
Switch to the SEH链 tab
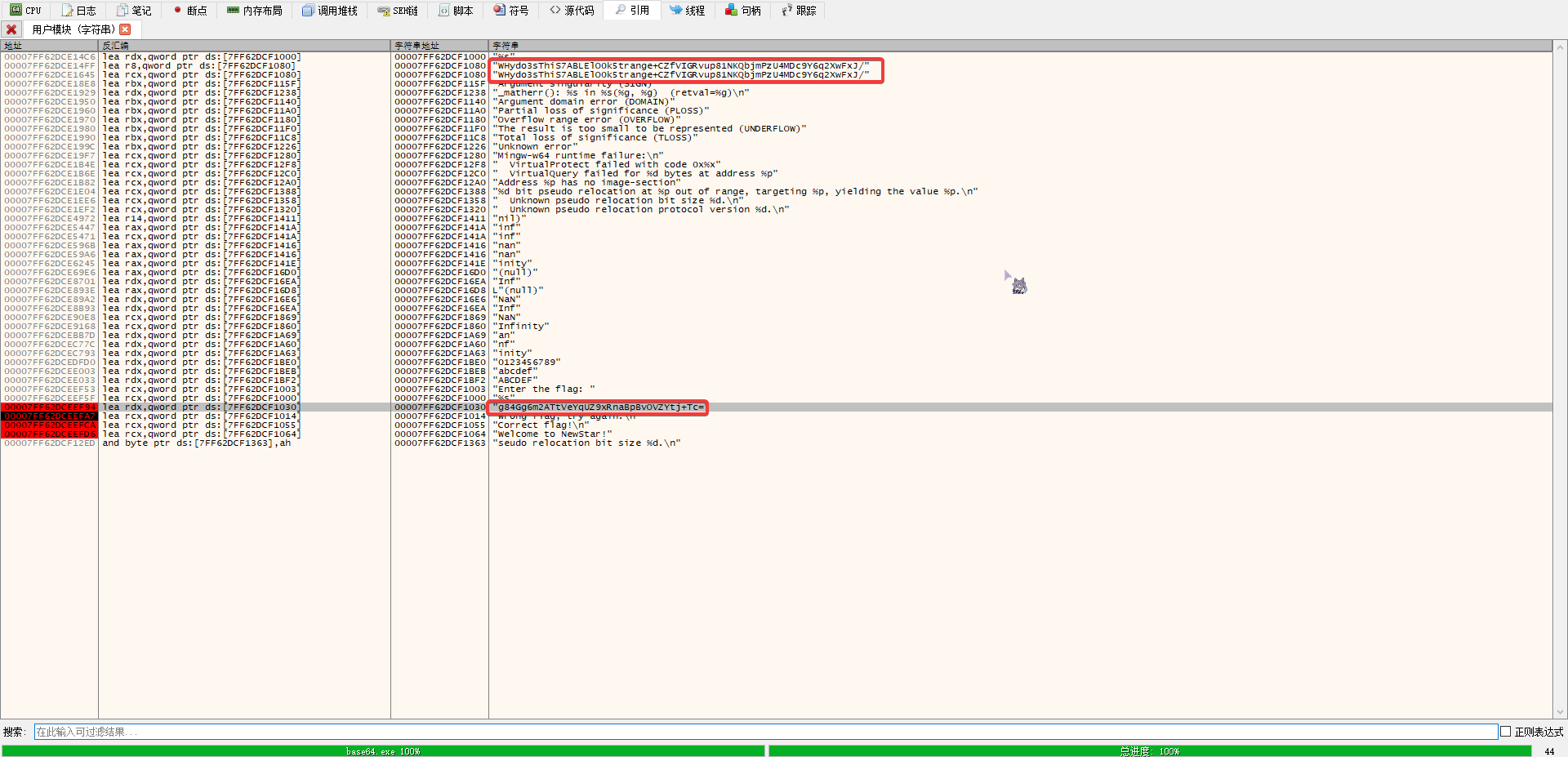coord(398,11)
